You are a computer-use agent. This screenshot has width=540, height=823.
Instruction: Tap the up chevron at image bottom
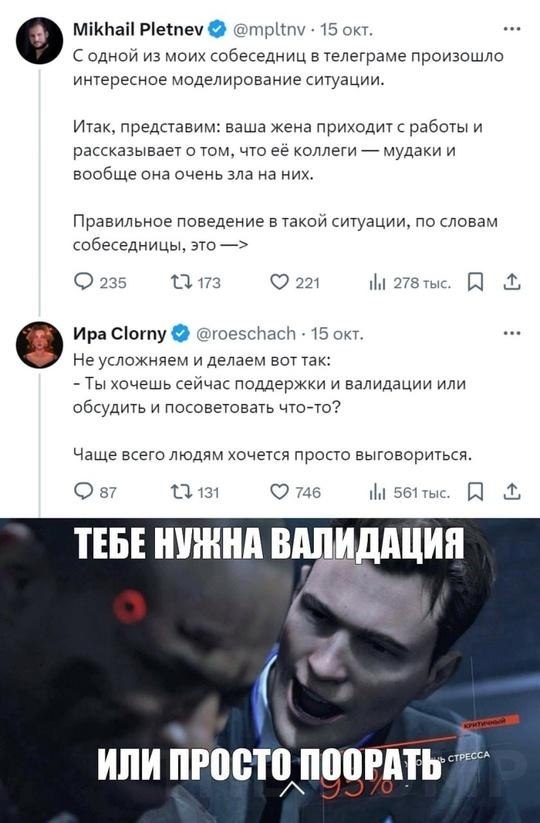pos(293,788)
